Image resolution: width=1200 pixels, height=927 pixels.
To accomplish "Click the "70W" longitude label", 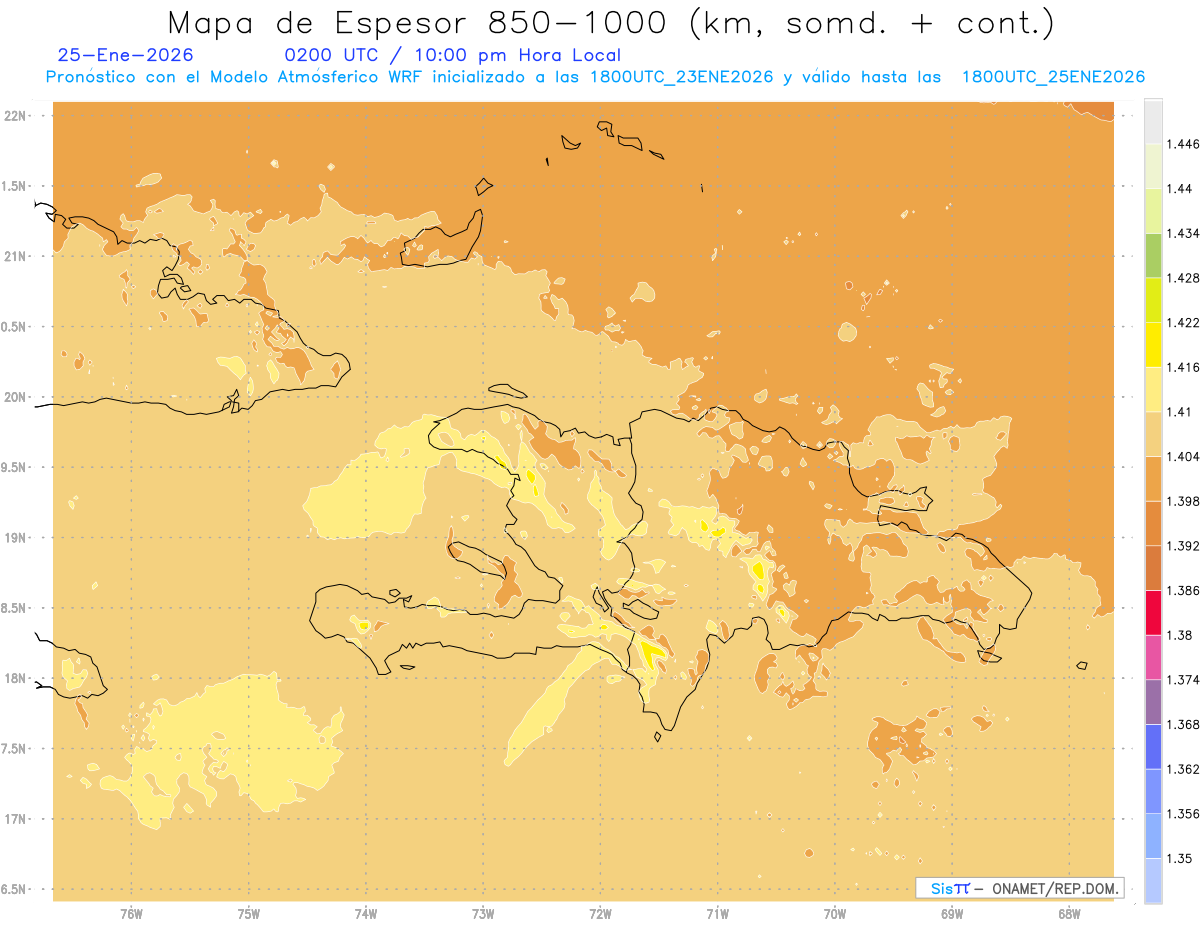I will pos(835,913).
